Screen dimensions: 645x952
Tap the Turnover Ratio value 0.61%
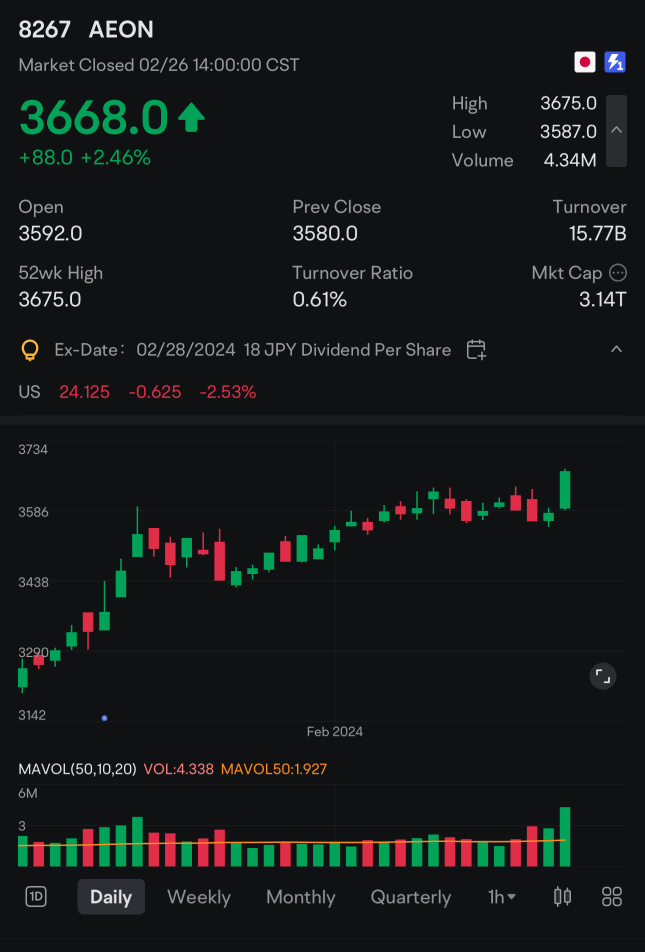[319, 299]
